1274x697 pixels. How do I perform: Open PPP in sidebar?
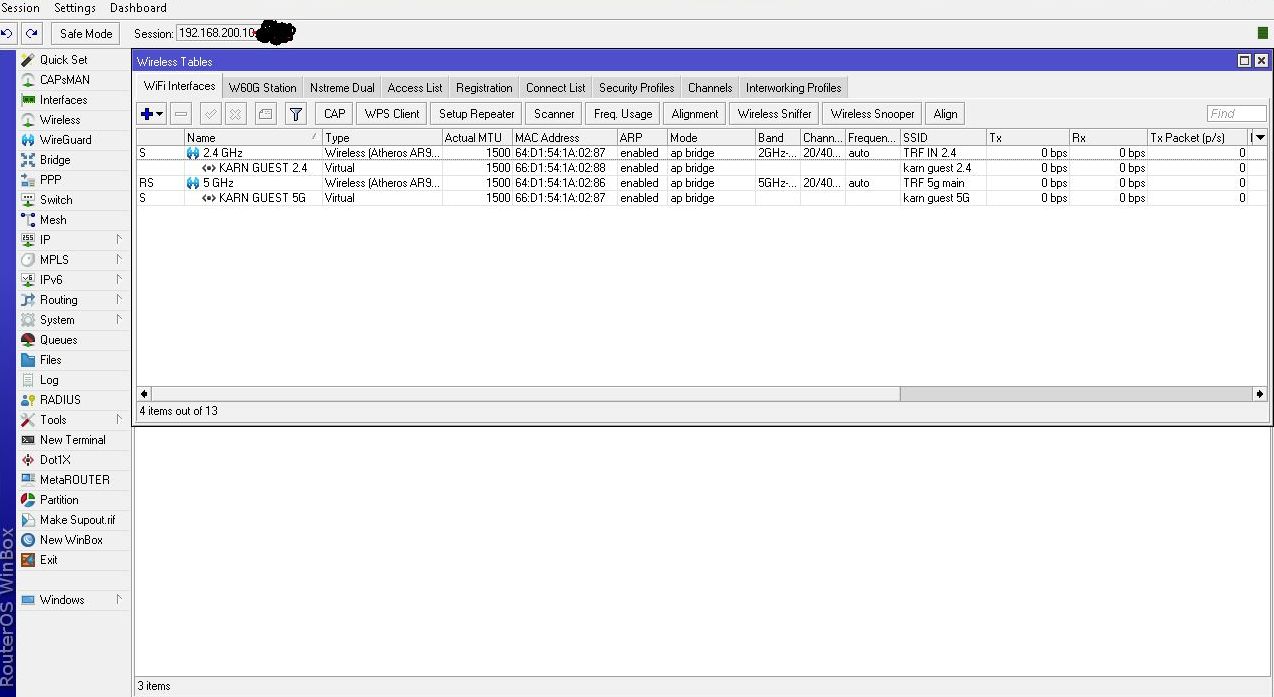[x=50, y=180]
